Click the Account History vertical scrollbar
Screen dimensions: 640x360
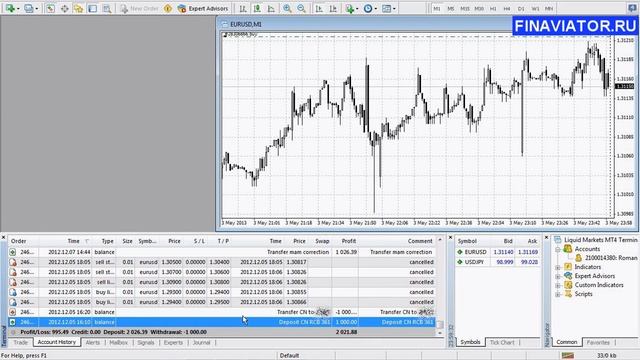pos(440,286)
